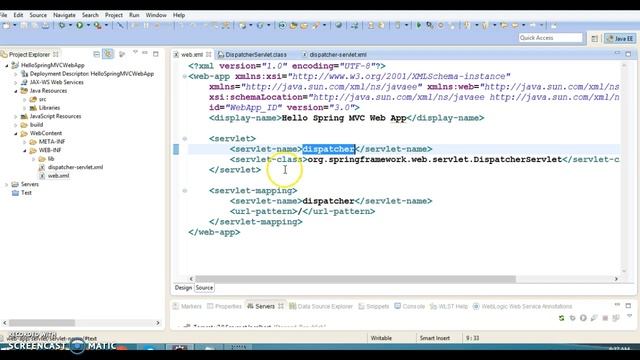Viewport: 640px width, 360px height.
Task: Click the Print toolbar icon
Action: click(x=46, y=25)
